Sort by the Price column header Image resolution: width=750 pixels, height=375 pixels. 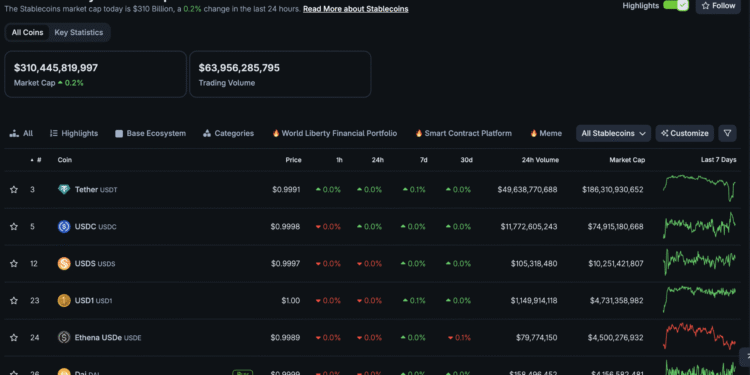(293, 160)
